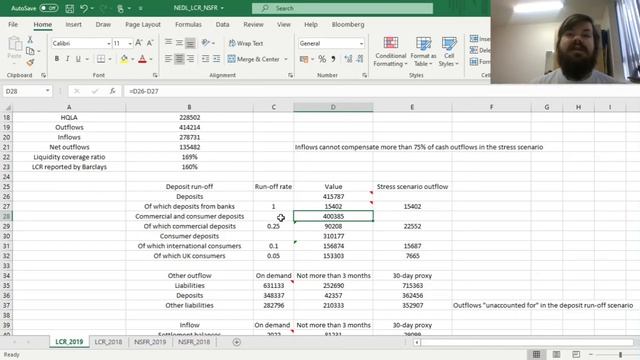Click Increase Indent icon
Screen dimensions: 640x360
click(216, 59)
